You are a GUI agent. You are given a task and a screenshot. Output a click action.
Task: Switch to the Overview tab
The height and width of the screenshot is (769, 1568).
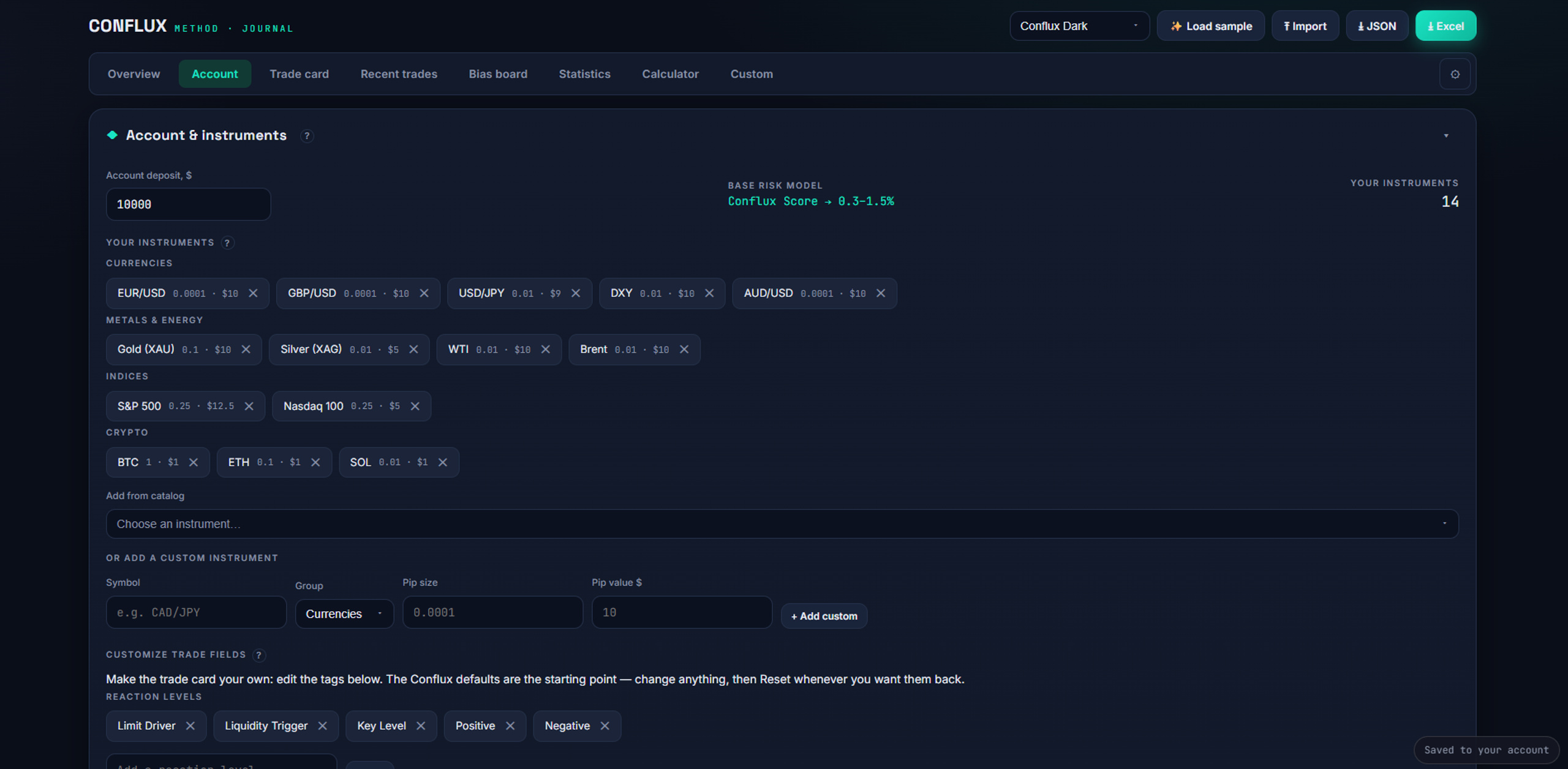coord(134,74)
